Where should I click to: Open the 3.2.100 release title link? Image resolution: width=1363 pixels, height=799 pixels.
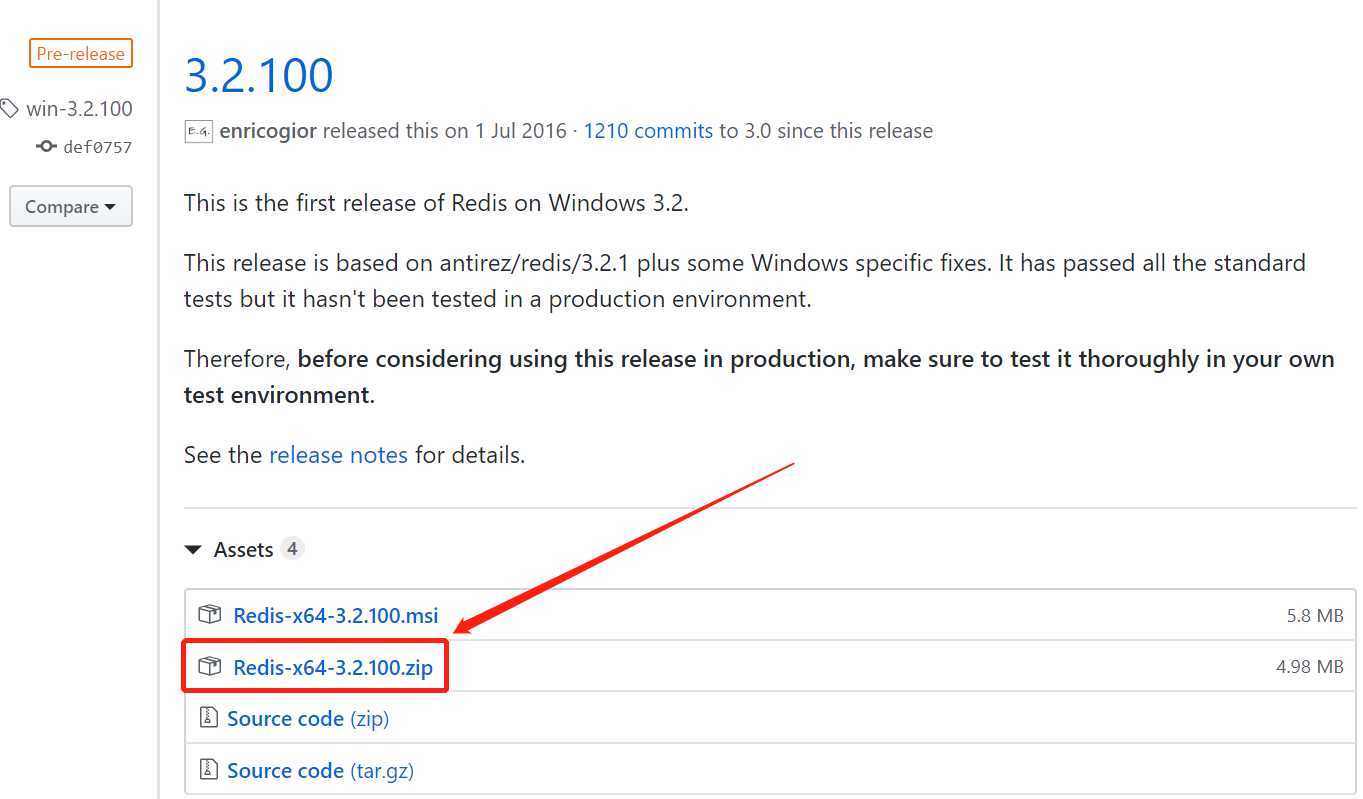point(259,76)
